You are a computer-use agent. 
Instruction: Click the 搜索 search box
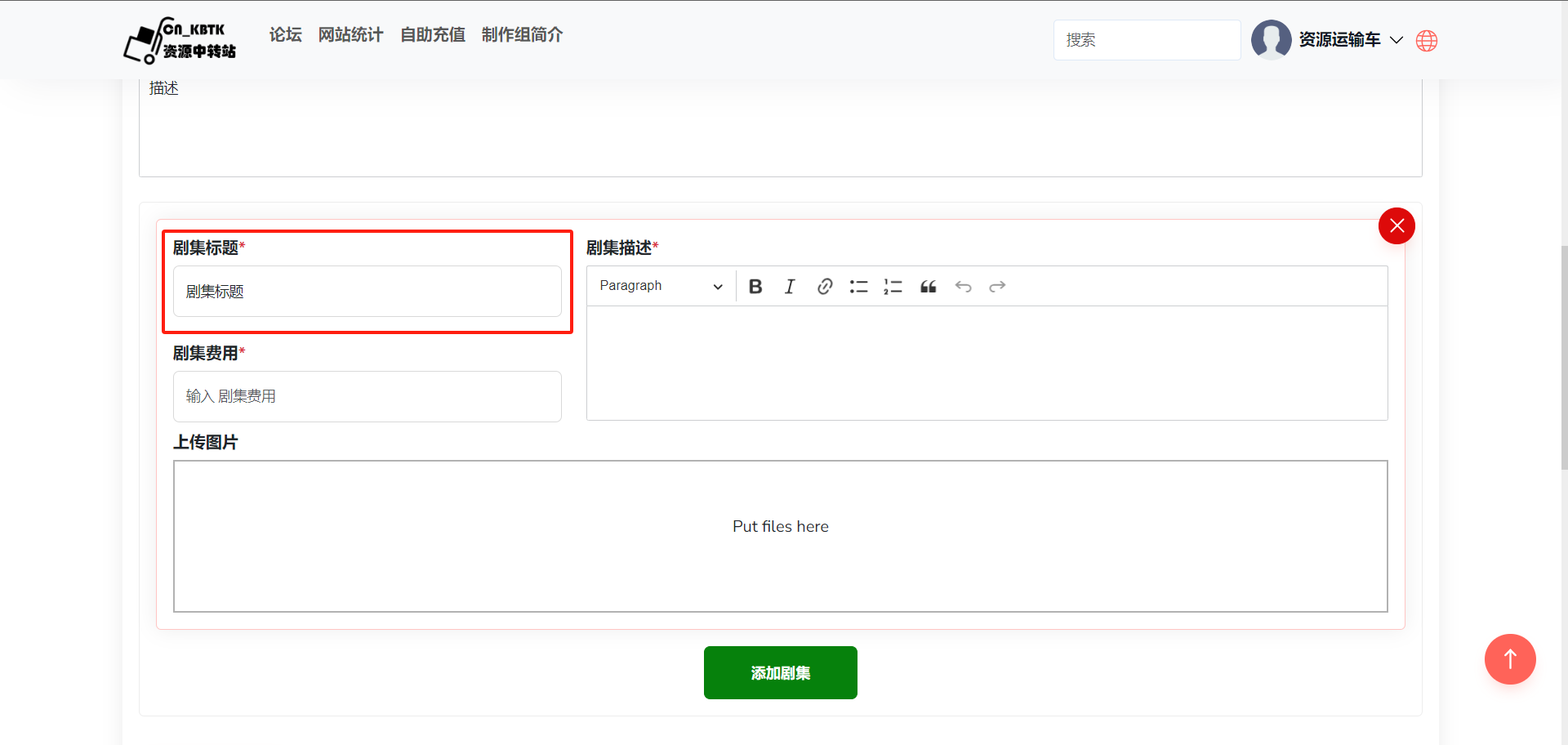[1147, 40]
